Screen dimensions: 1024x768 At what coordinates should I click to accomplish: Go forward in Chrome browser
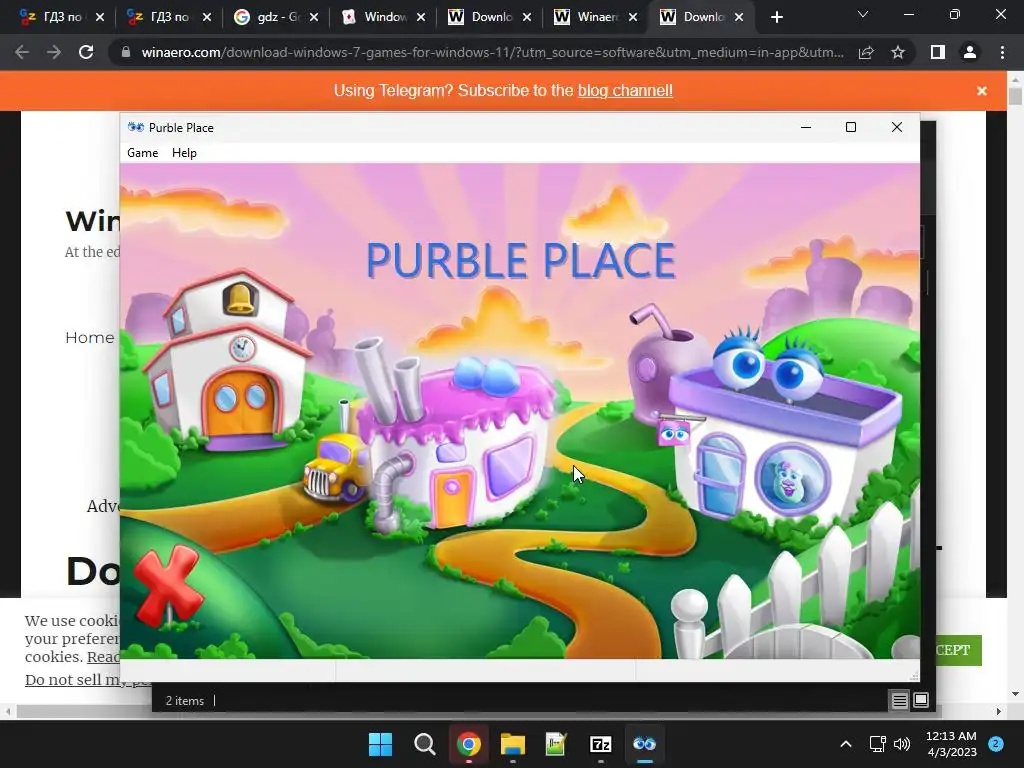pos(54,52)
